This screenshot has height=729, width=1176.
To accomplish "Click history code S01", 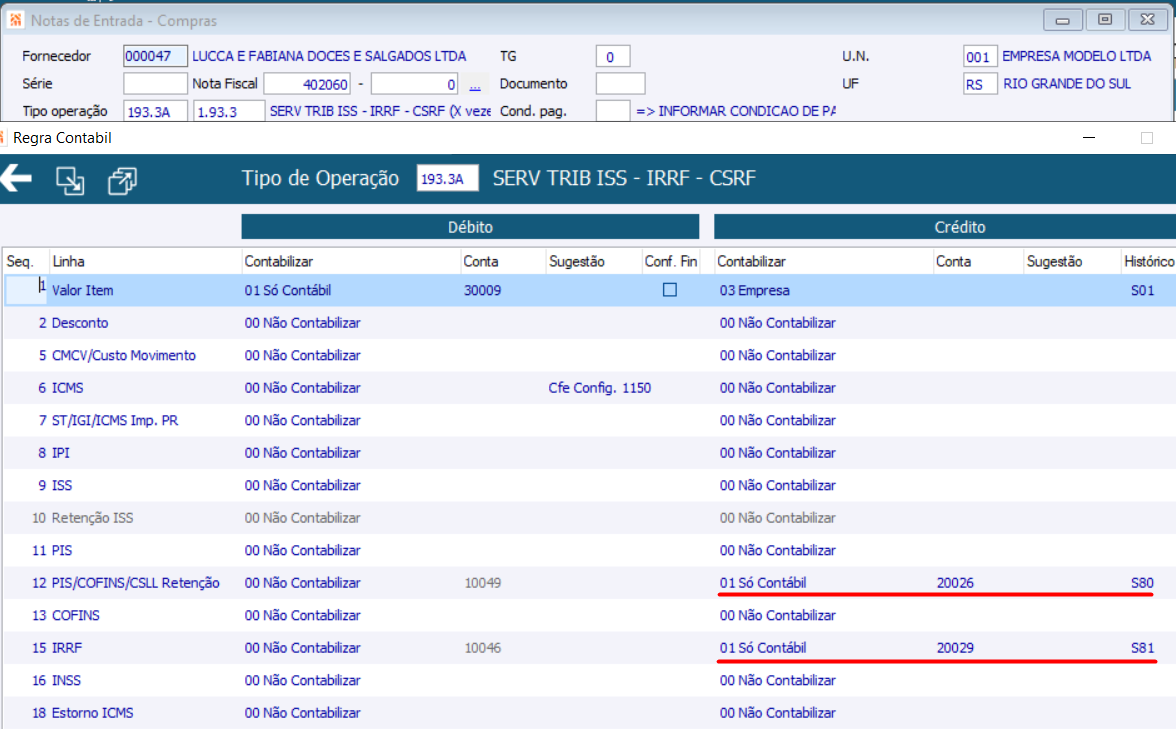I will tap(1142, 290).
